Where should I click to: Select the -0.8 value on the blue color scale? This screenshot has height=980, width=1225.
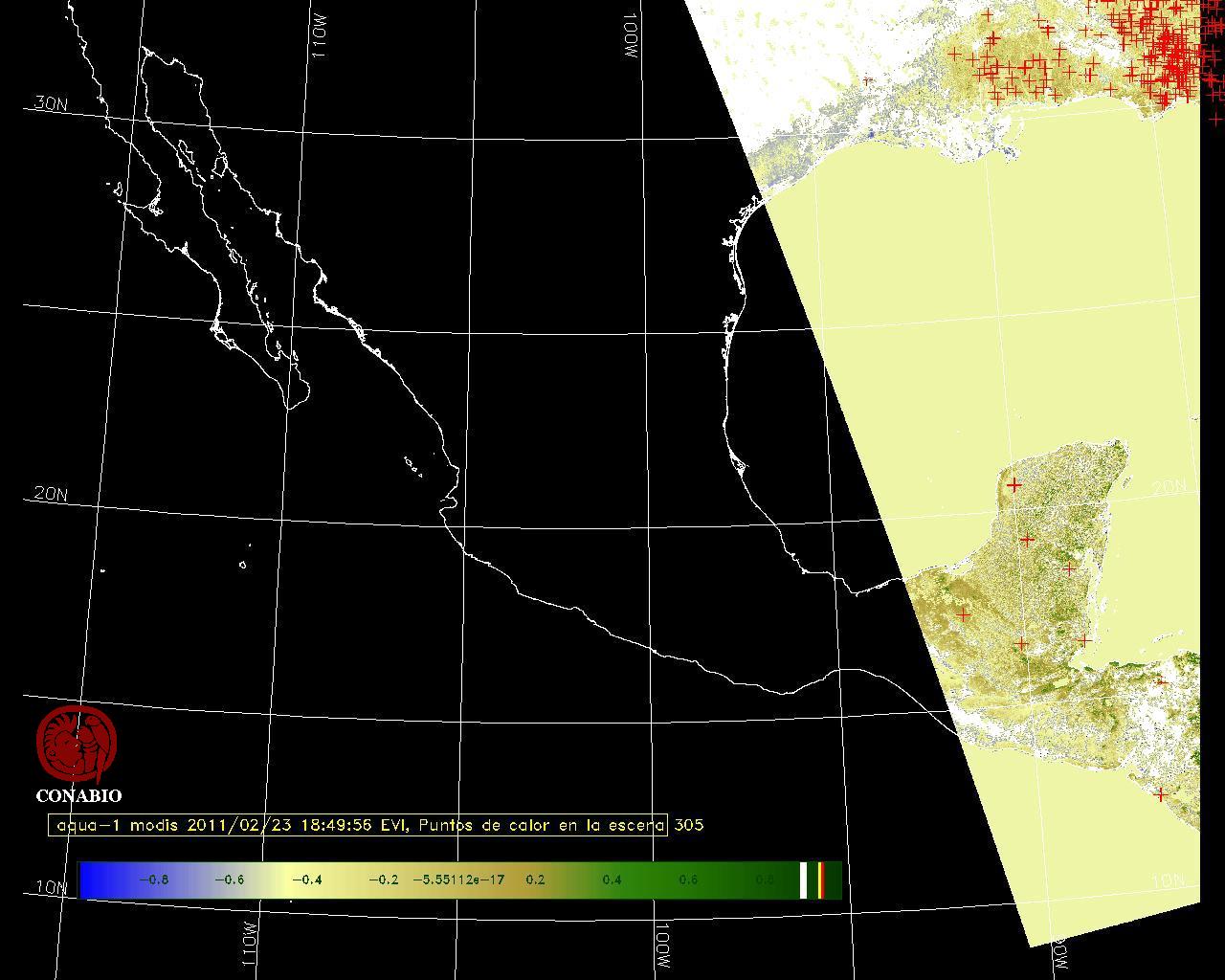[153, 880]
